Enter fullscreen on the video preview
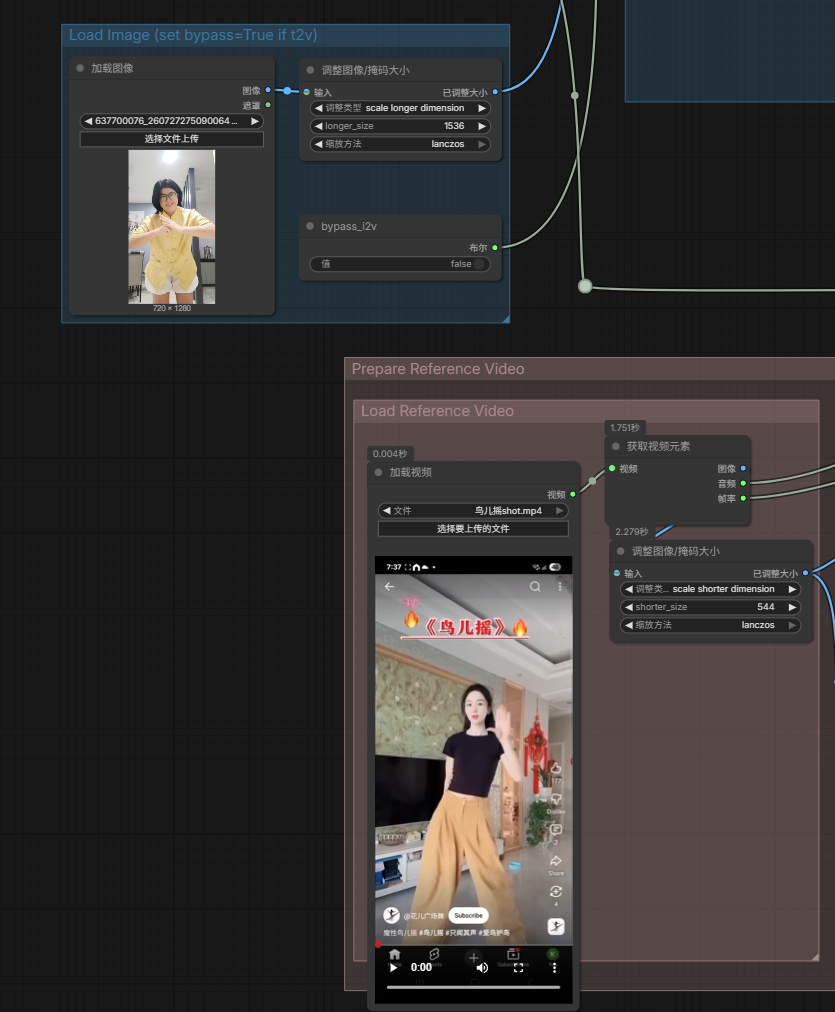835x1012 pixels. pos(518,967)
